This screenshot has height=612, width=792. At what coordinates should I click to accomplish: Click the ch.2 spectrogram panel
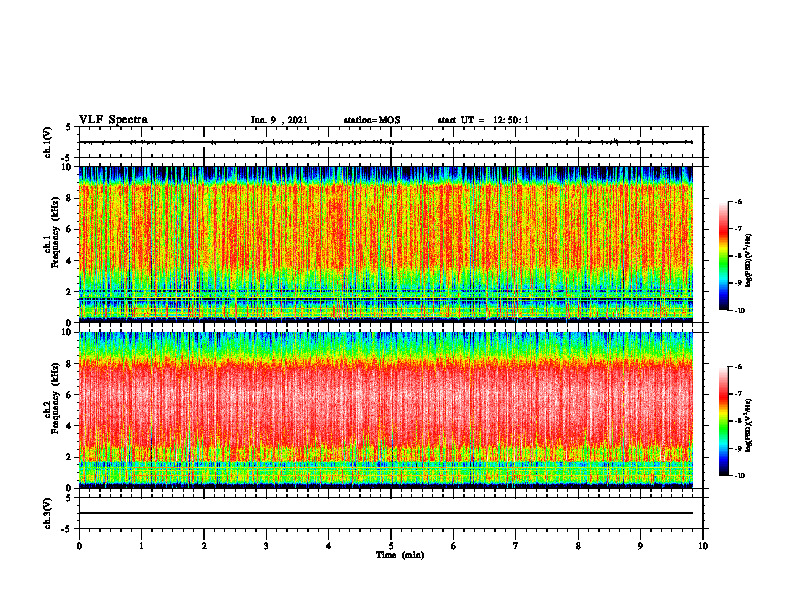(x=386, y=410)
